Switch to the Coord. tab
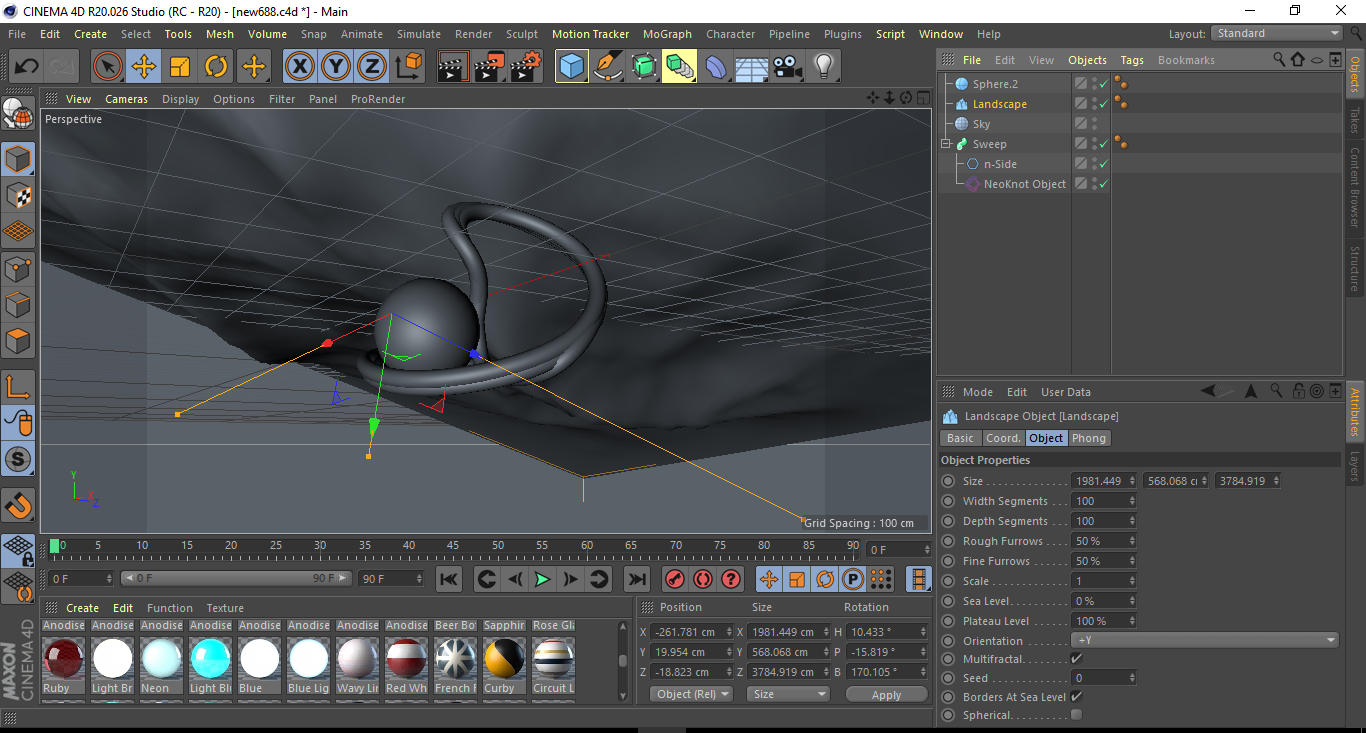 click(1003, 438)
